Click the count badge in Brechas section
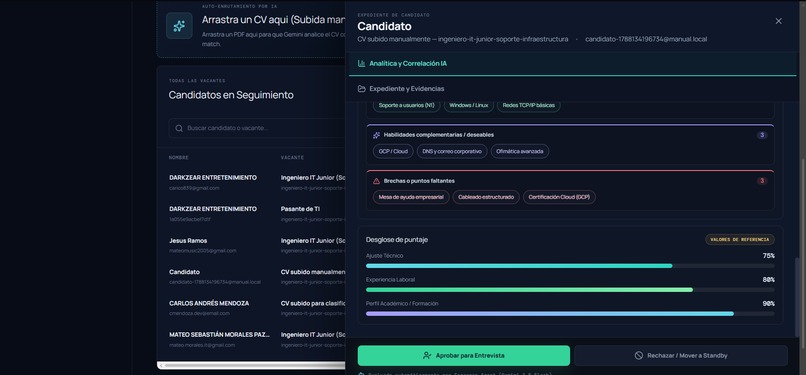 (x=762, y=181)
